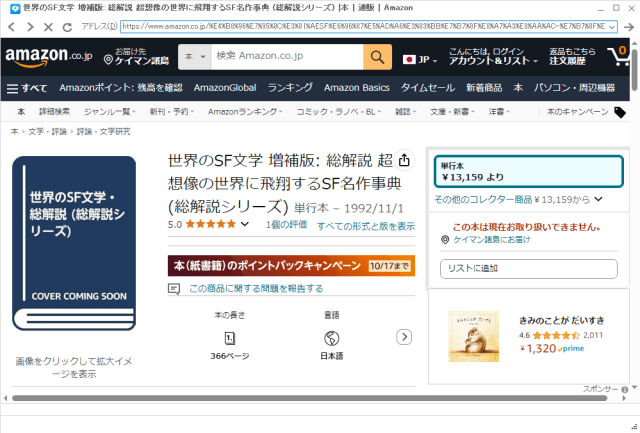Open the ジャンル一覧 dropdown
The width and height of the screenshot is (640, 433).
point(109,112)
